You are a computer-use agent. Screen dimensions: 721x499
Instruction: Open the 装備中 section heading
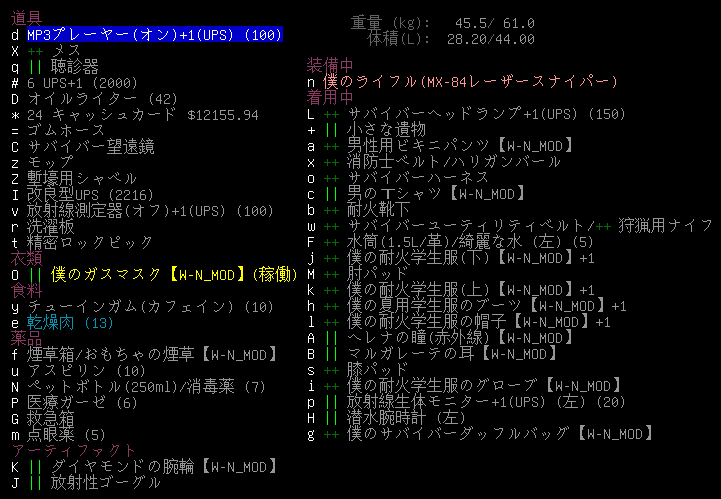click(x=330, y=66)
